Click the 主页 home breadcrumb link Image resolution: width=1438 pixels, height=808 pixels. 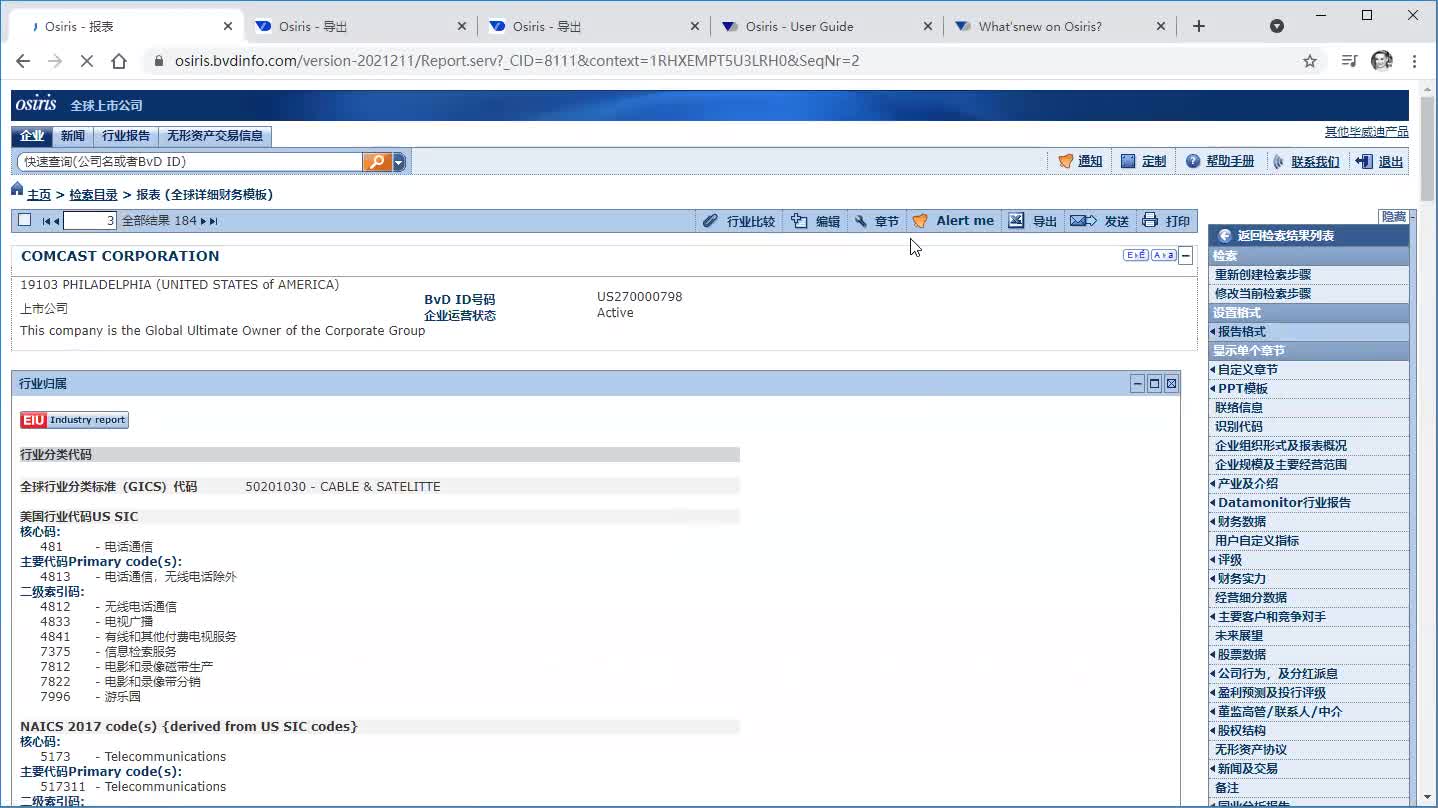(39, 195)
